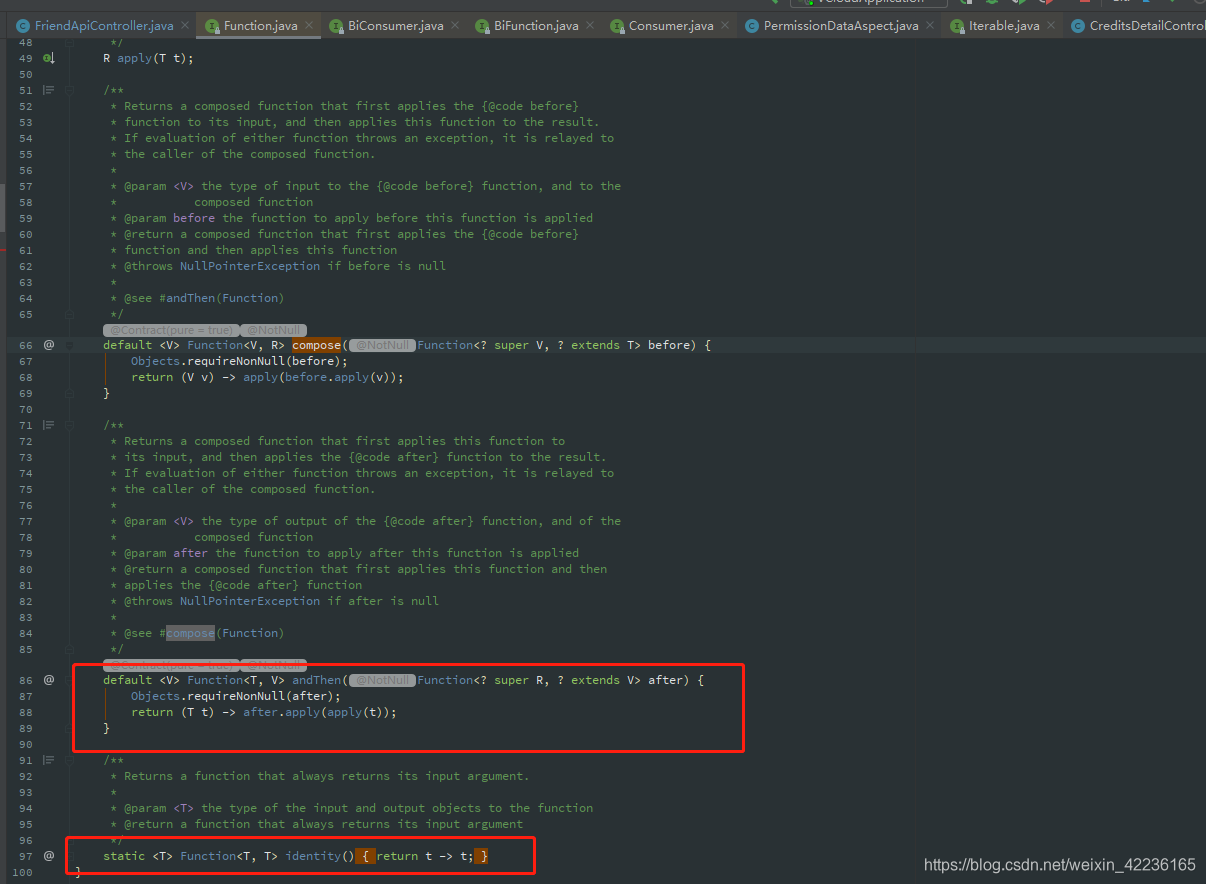1206x884 pixels.
Task: Click 'R apply(T t);' declaration text
Action: [148, 58]
